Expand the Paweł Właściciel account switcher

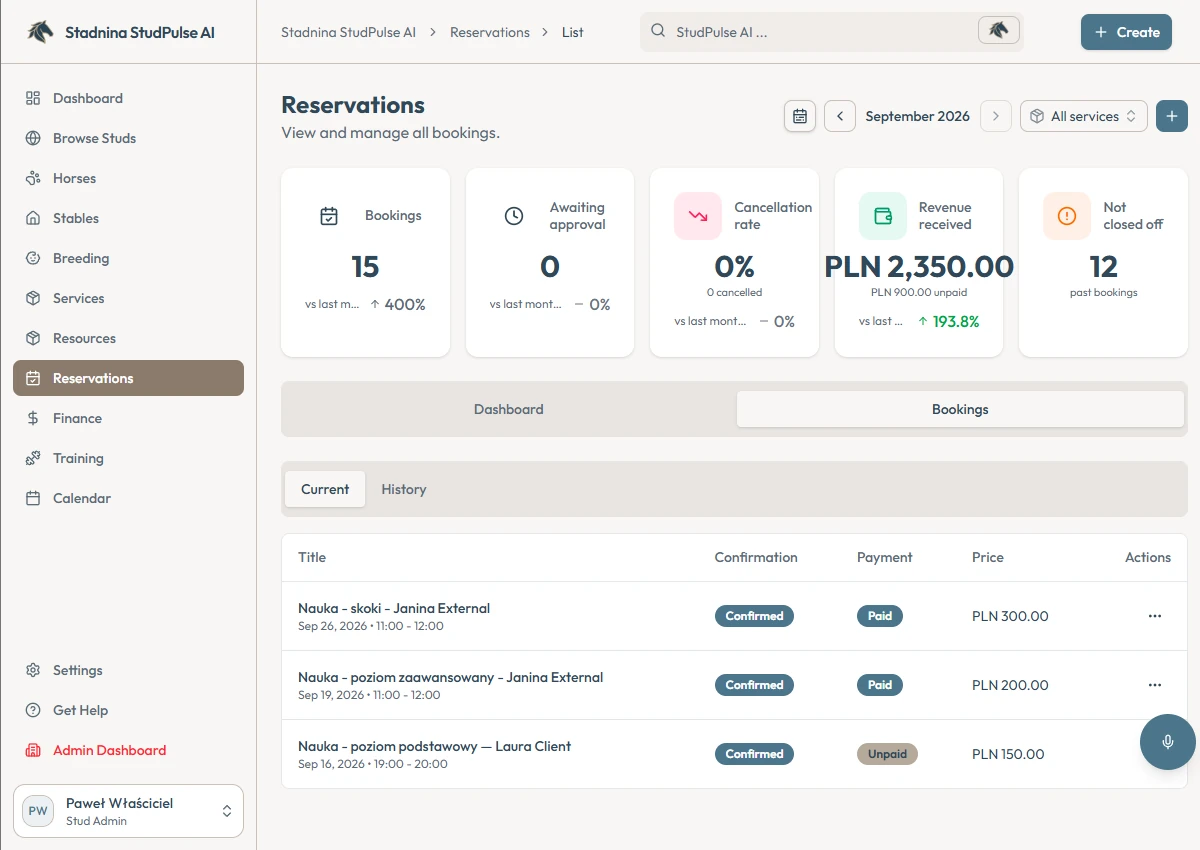click(x=128, y=811)
